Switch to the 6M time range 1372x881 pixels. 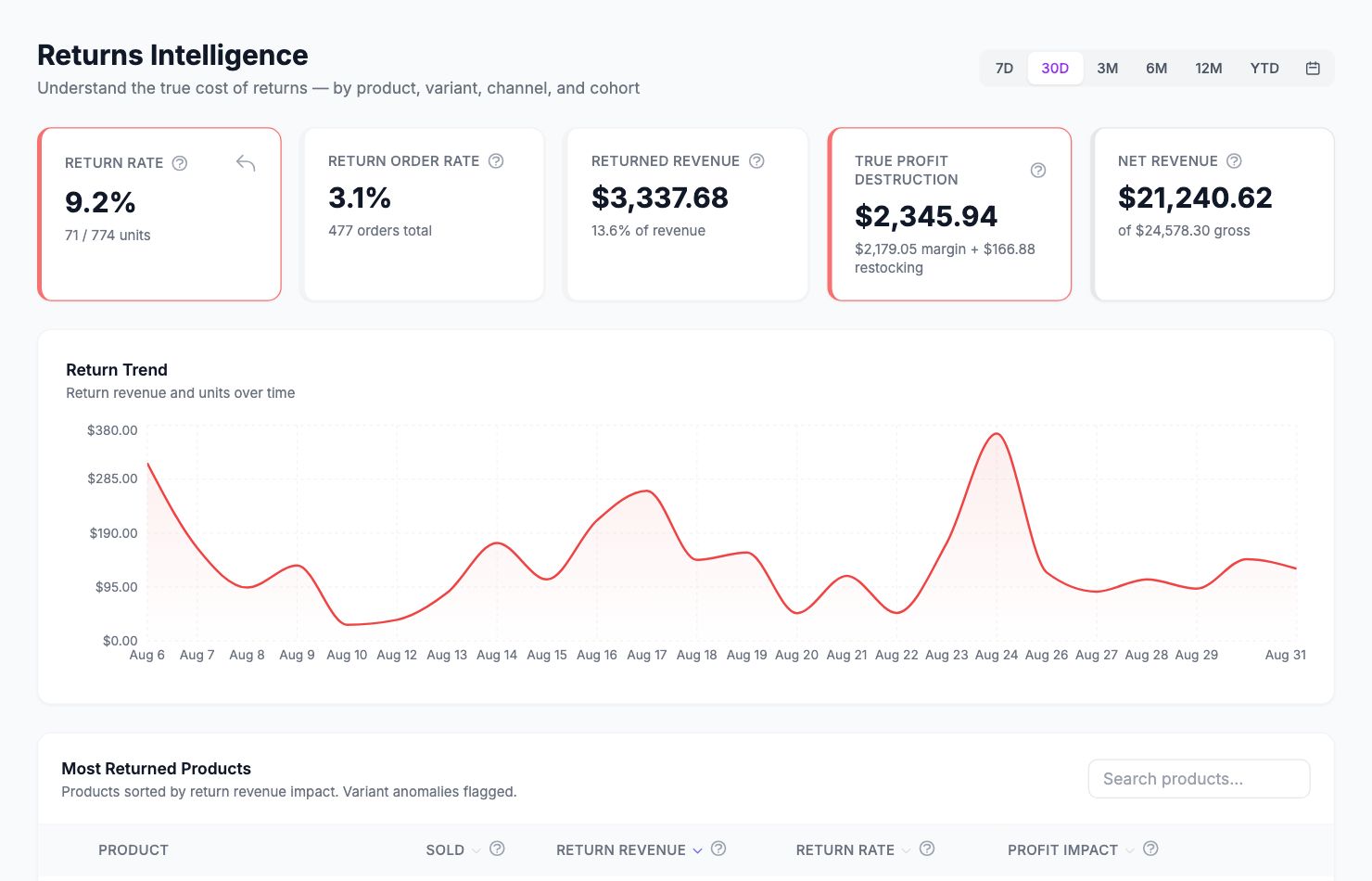click(x=1157, y=68)
